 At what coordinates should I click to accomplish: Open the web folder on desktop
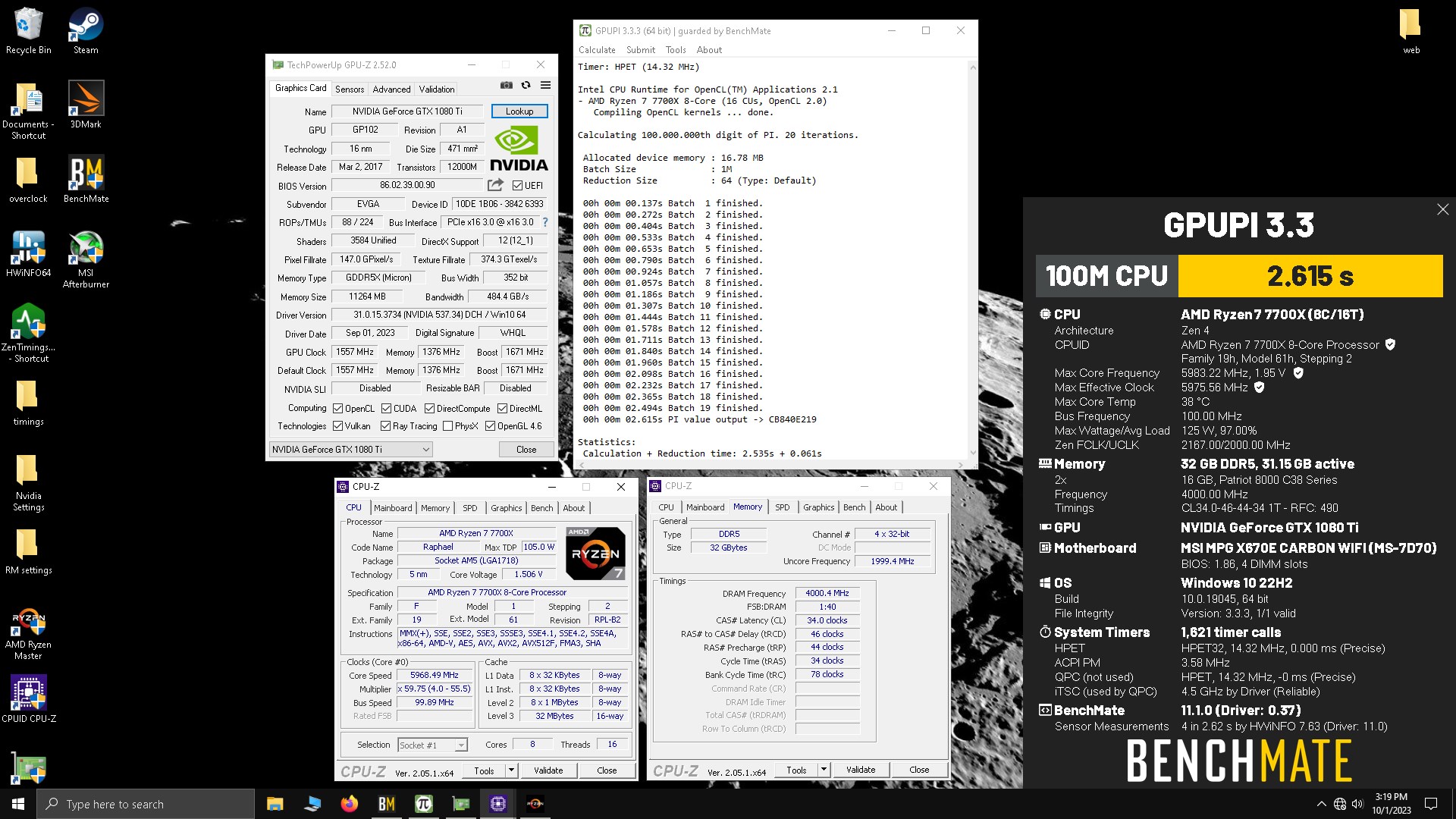pyautogui.click(x=1410, y=31)
